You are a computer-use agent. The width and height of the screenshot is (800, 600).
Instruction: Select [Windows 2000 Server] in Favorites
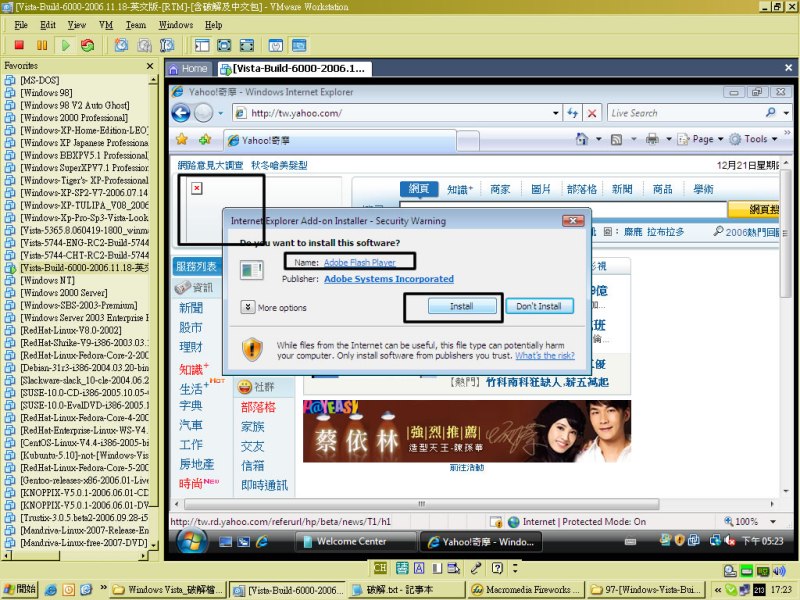pos(64,293)
